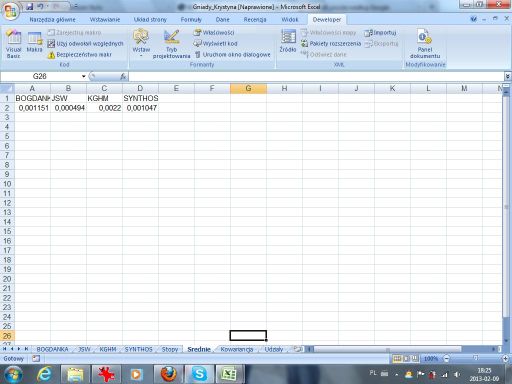Open Firefox from the taskbar

pyautogui.click(x=169, y=374)
